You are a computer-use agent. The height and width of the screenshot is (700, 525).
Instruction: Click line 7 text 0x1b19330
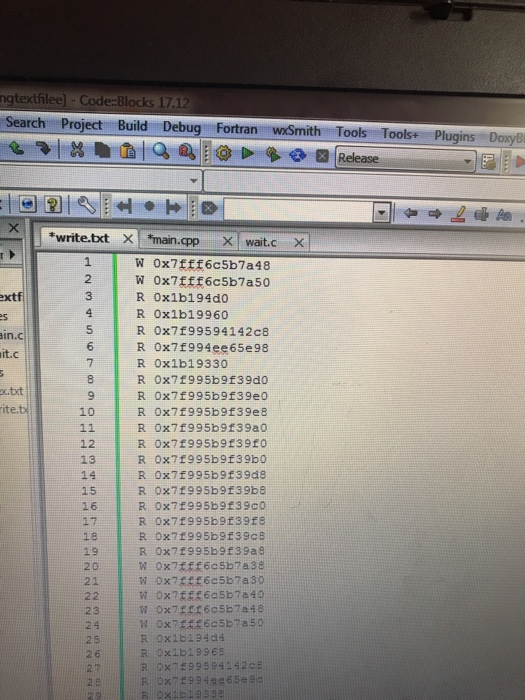coord(191,364)
